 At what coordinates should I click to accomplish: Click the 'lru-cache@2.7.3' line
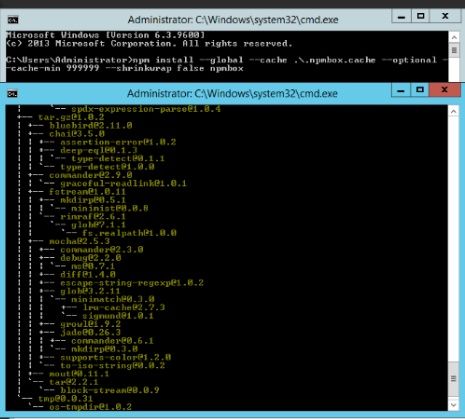click(124, 308)
